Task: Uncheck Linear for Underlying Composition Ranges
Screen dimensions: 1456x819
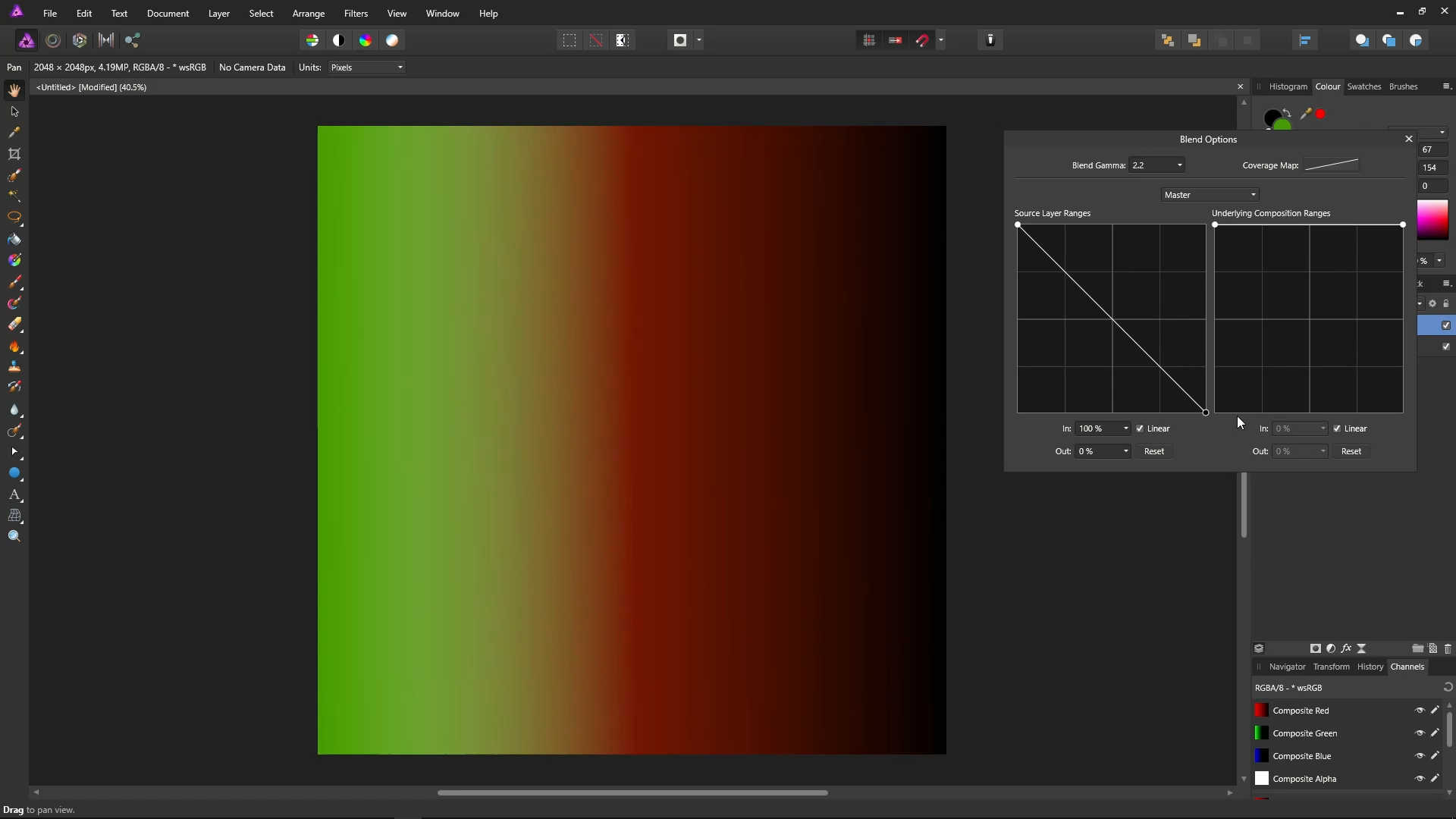Action: click(x=1337, y=428)
